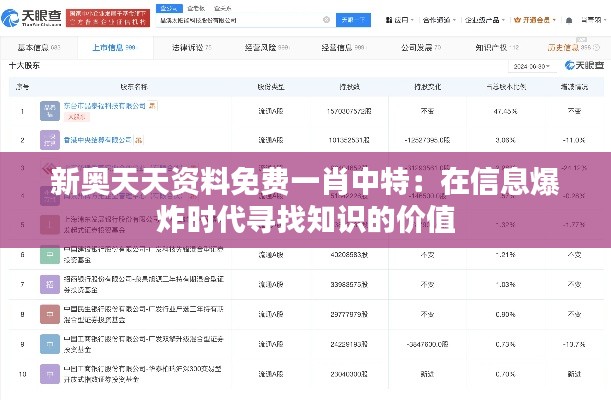
Task: Click the 1.21% ratio cell in row 6
Action: (505, 254)
